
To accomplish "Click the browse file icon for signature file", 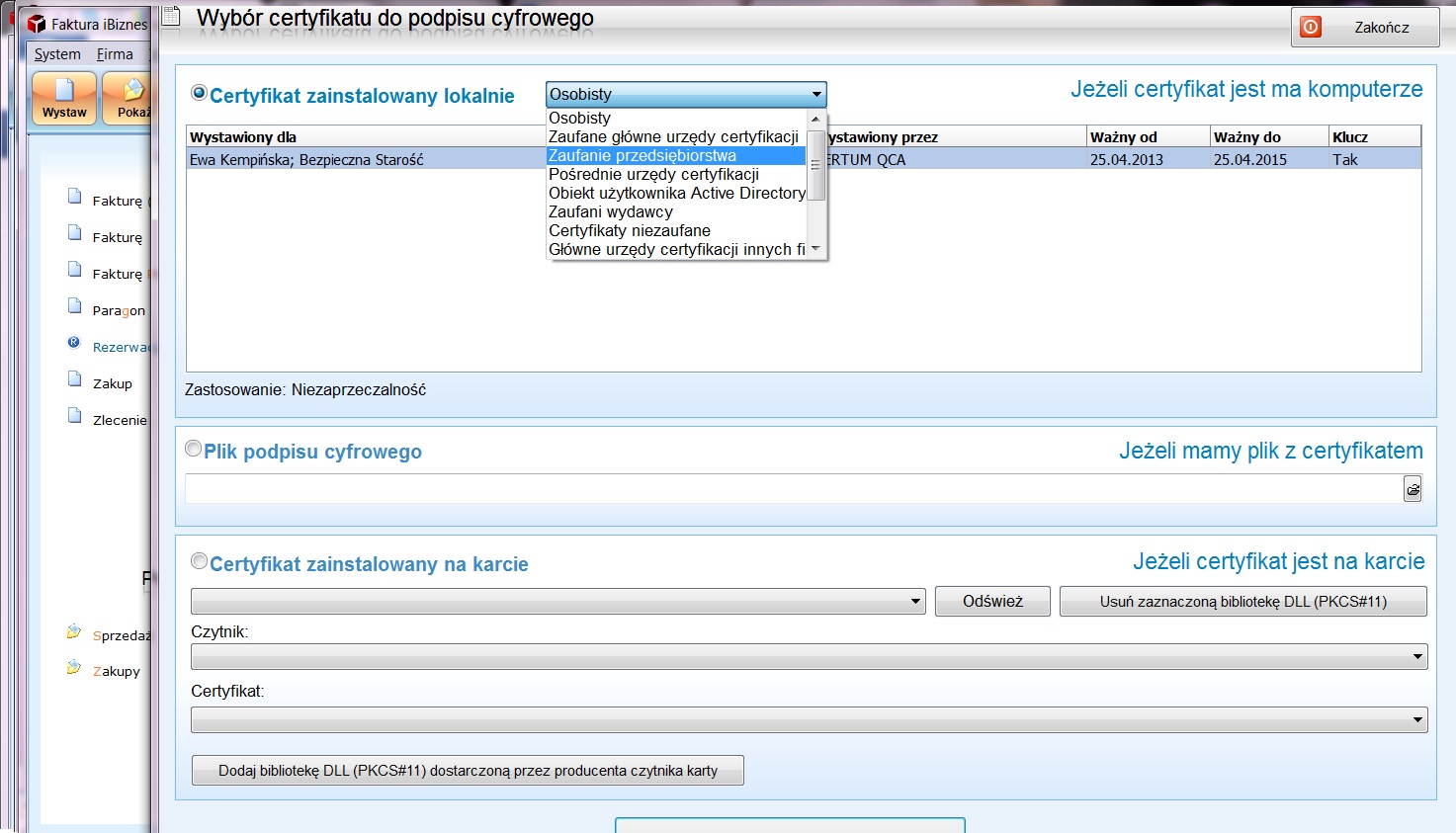I will (1413, 489).
